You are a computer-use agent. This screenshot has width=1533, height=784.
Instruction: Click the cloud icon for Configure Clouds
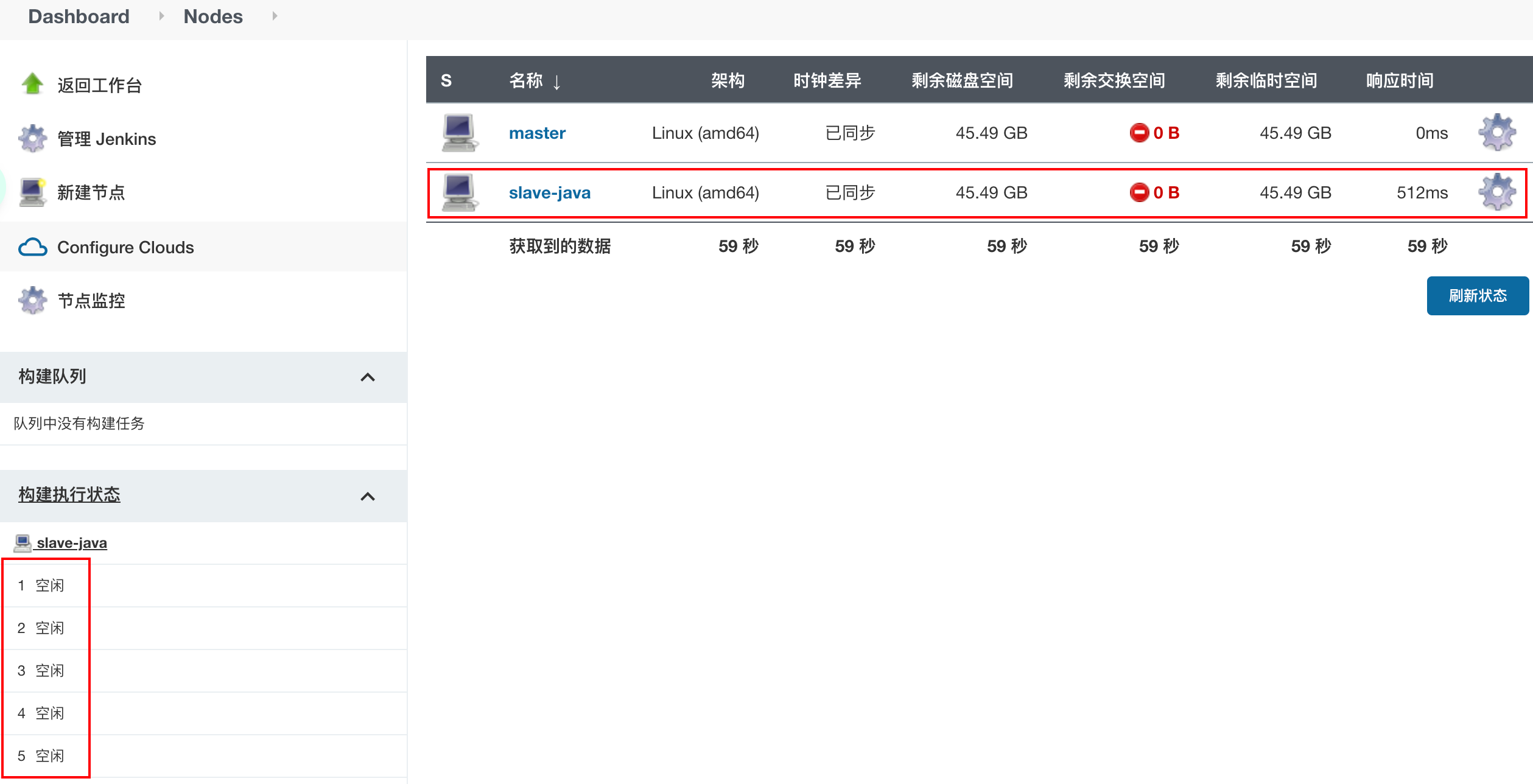[32, 247]
